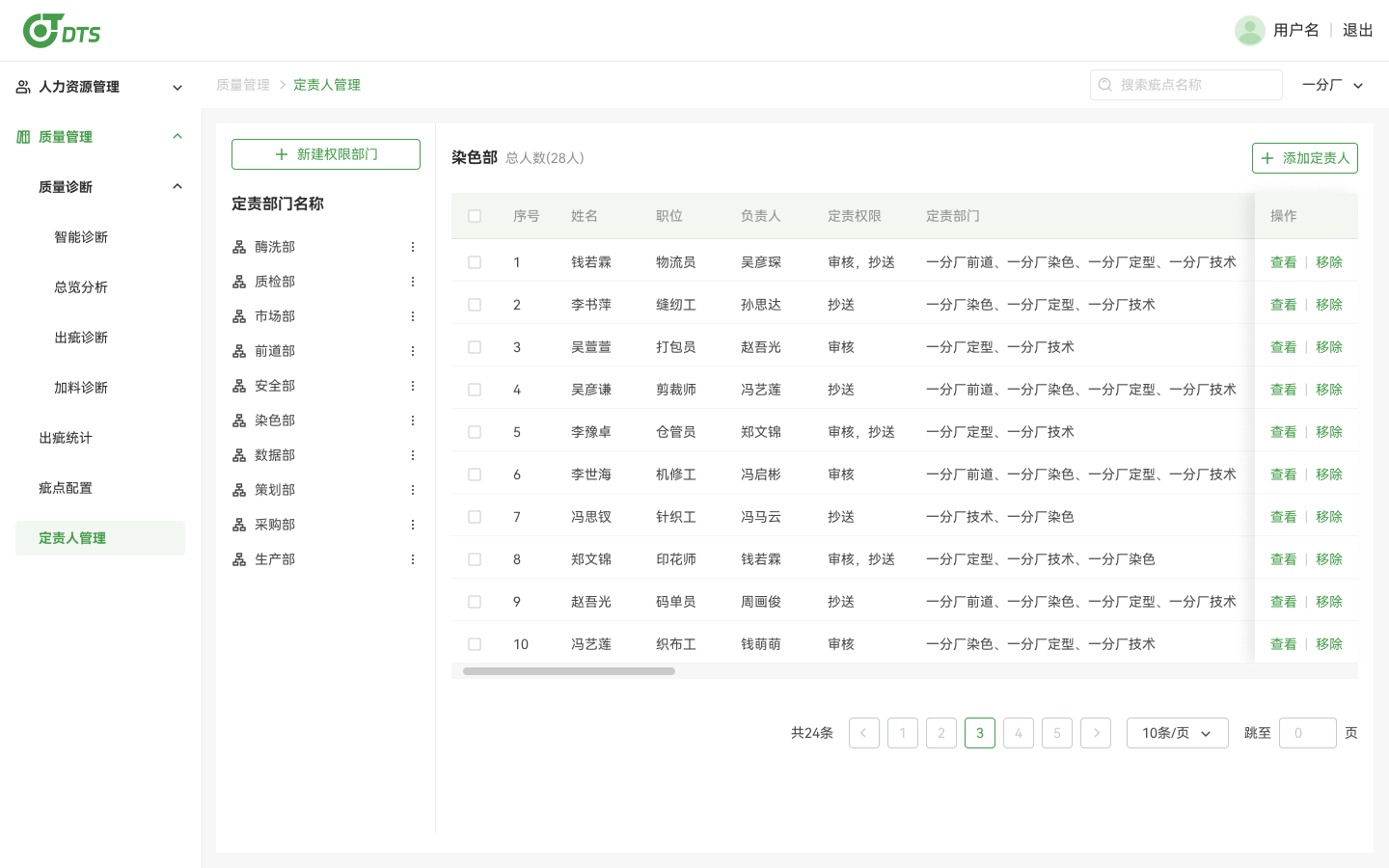The height and width of the screenshot is (868, 1389).
Task: Go to previous page arrow
Action: click(864, 733)
